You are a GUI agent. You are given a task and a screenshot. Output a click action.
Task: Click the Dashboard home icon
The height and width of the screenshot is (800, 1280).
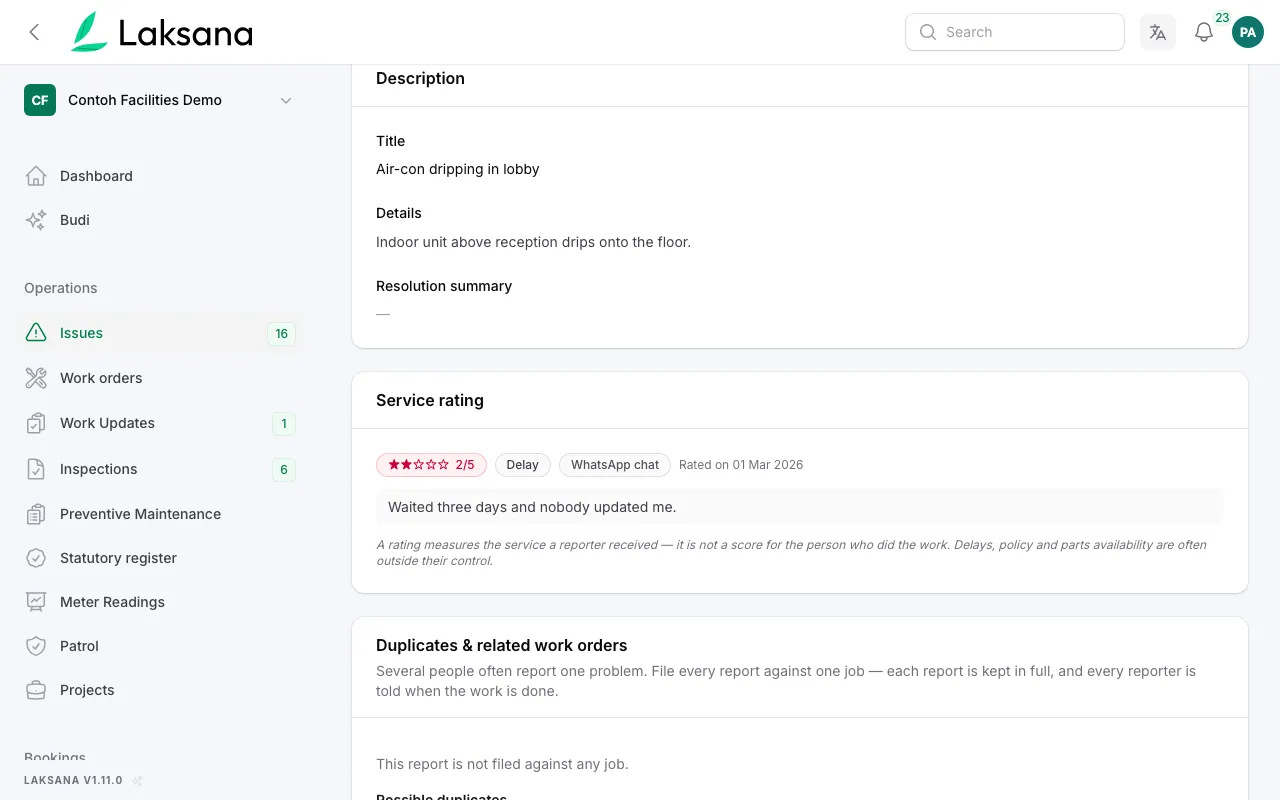point(36,176)
